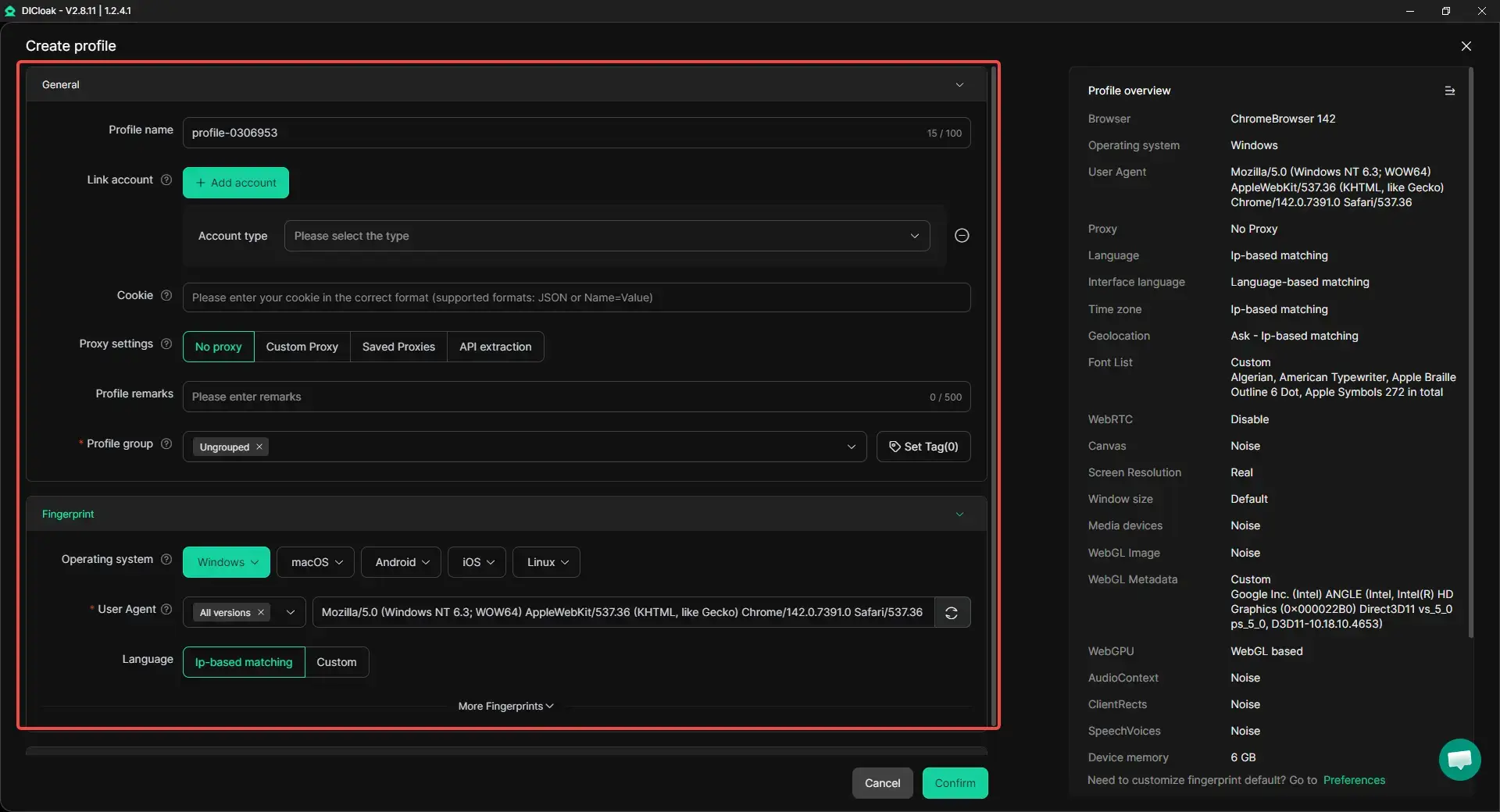This screenshot has width=1500, height=812.
Task: Remove the account type row with minus icon
Action: point(962,236)
